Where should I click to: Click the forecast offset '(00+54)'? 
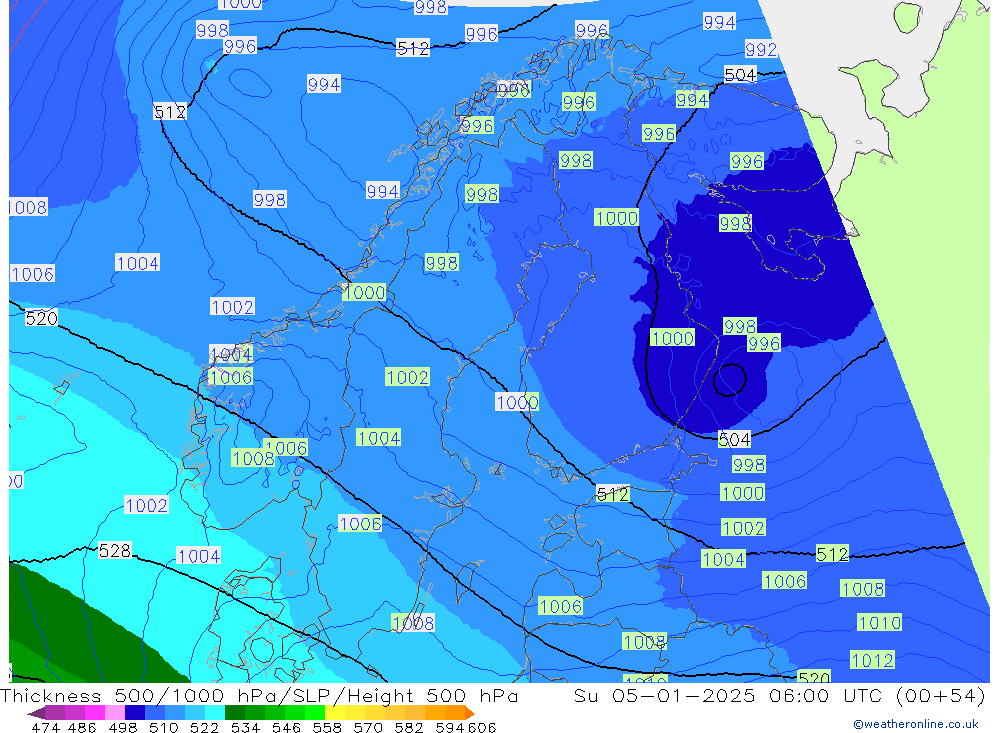pos(941,695)
